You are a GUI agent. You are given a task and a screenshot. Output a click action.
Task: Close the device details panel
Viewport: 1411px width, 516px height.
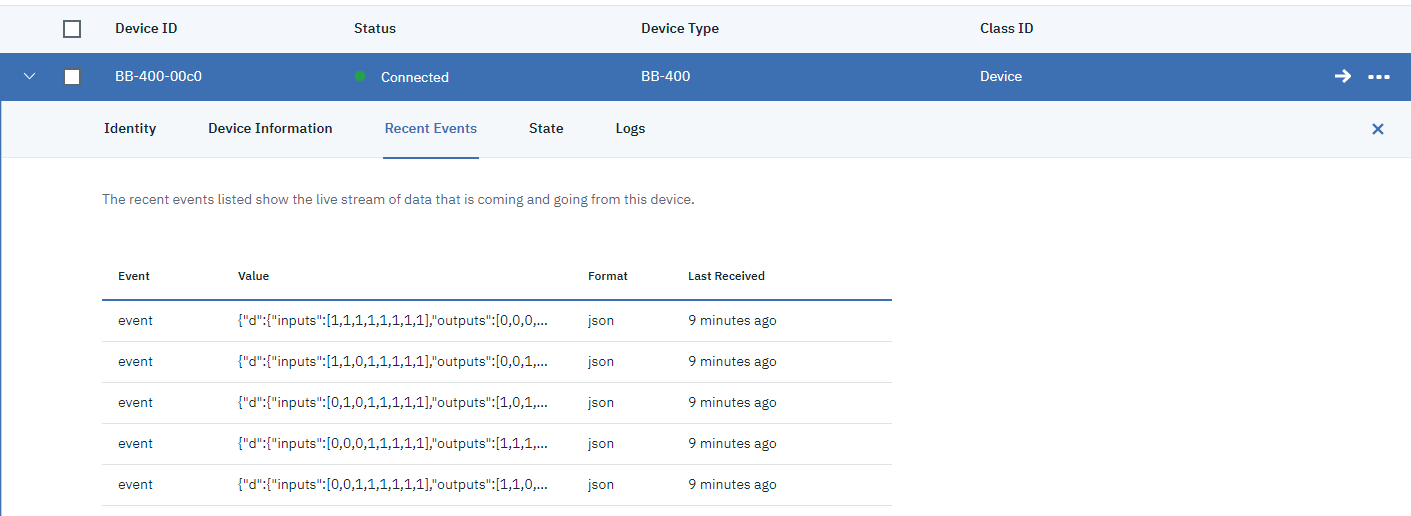[1378, 129]
